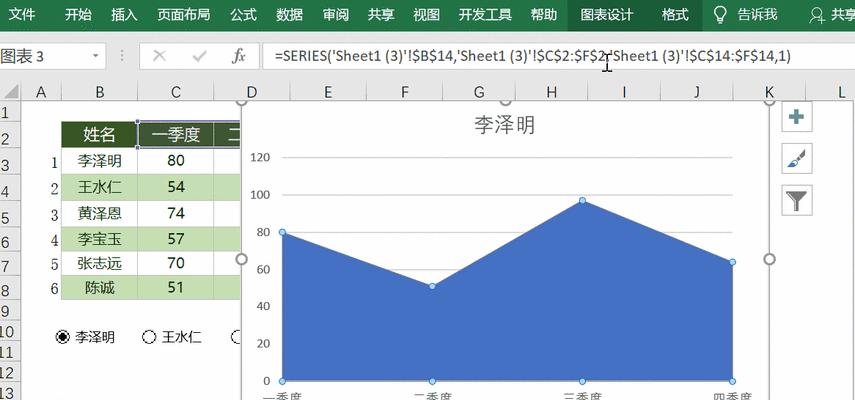The height and width of the screenshot is (400, 855).
Task: Open the 开发工具 ribbon tab
Action: click(x=485, y=15)
